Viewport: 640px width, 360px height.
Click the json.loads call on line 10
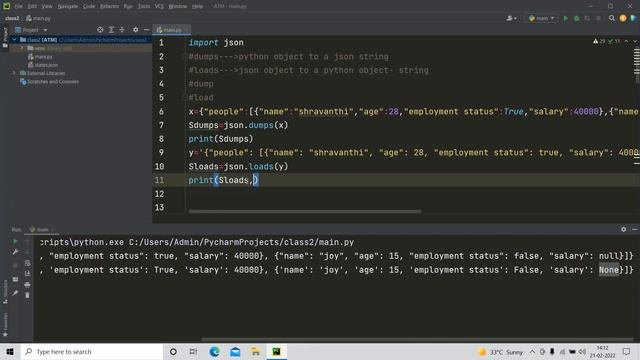click(256, 167)
